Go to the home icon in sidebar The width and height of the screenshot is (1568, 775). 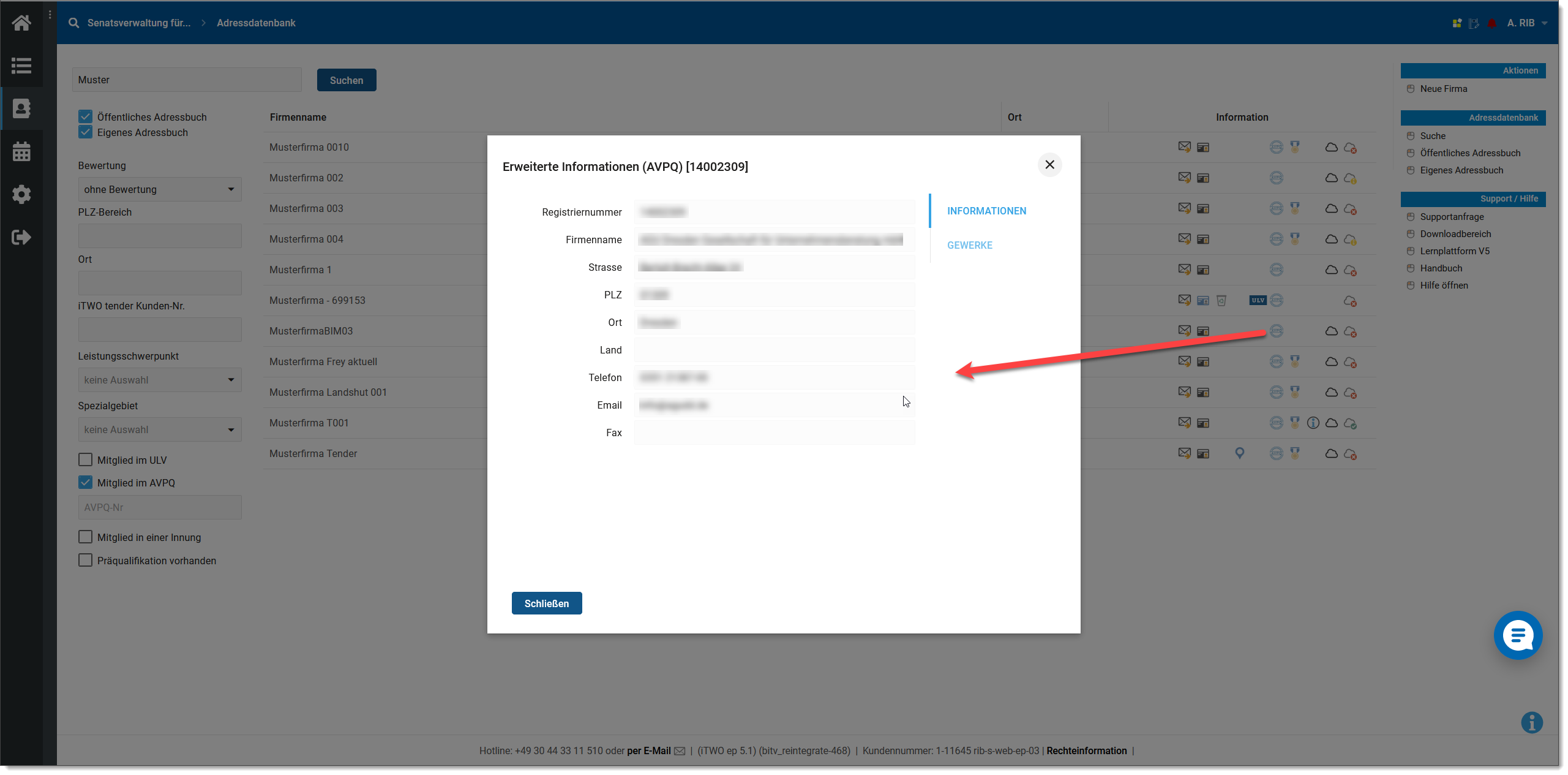[x=21, y=23]
